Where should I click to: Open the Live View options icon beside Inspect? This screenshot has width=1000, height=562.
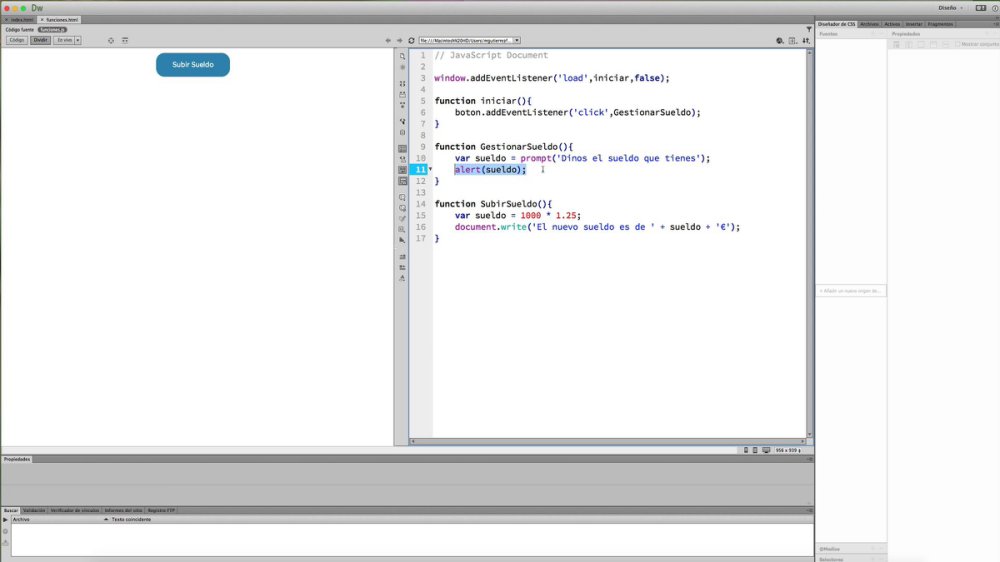click(125, 40)
